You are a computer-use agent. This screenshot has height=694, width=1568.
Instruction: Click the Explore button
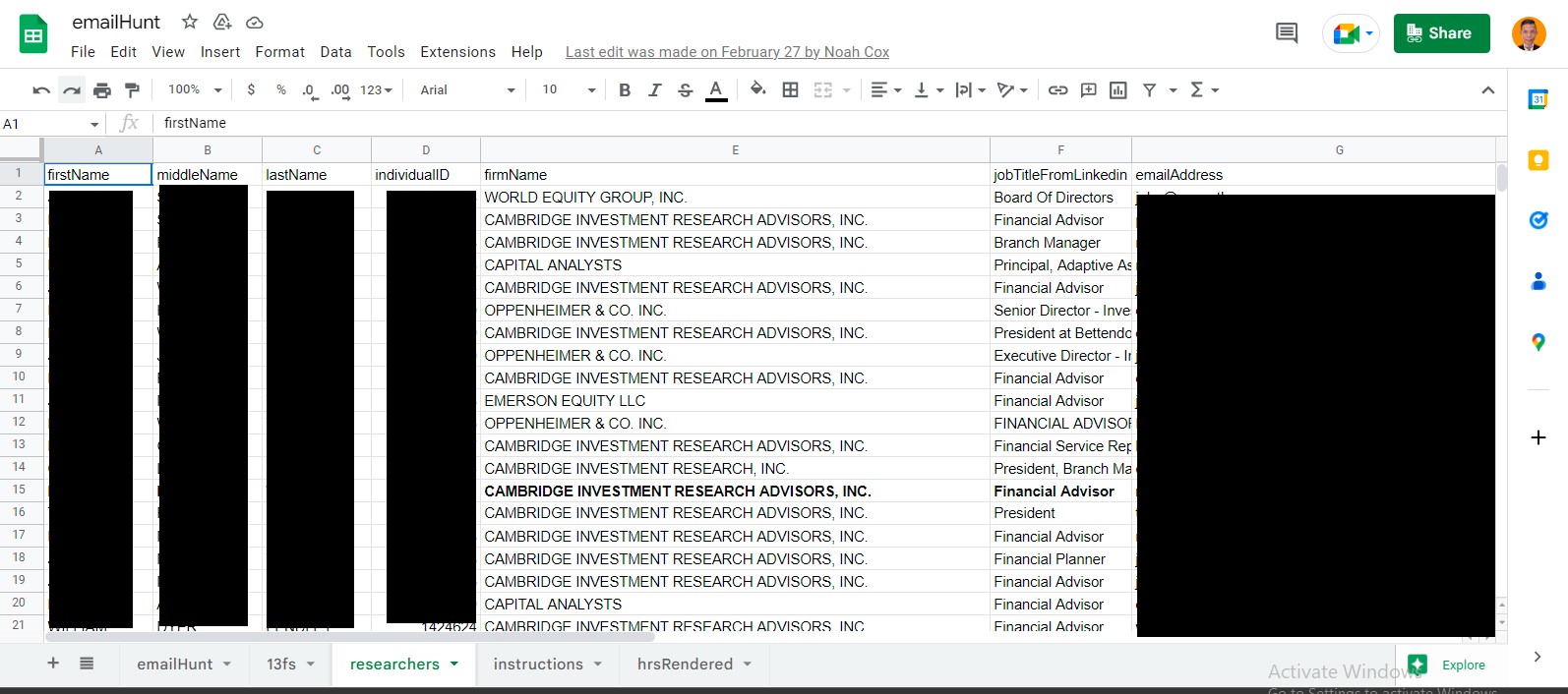(x=1448, y=665)
